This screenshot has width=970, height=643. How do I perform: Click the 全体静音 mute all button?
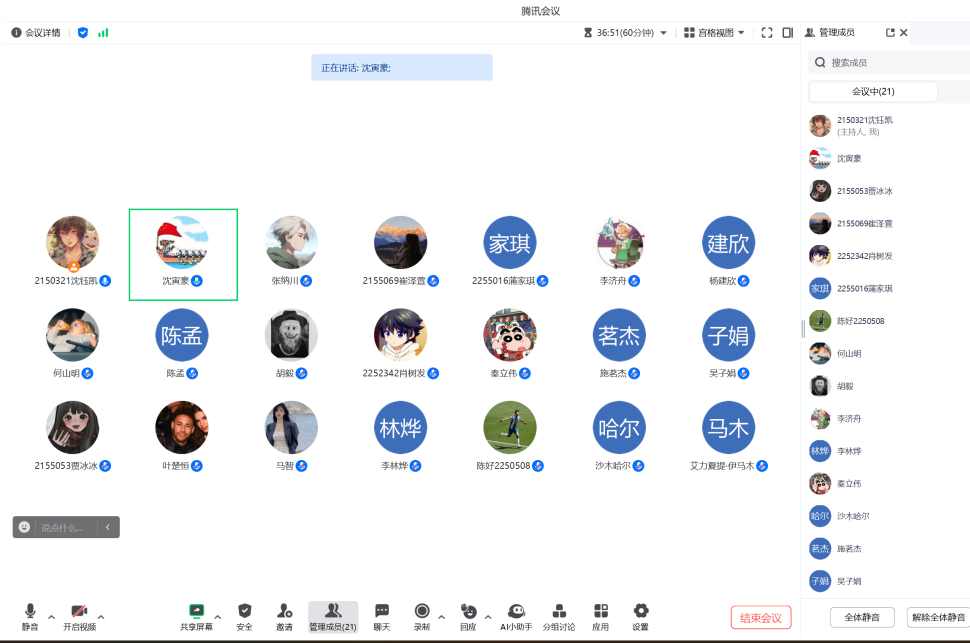[862, 617]
